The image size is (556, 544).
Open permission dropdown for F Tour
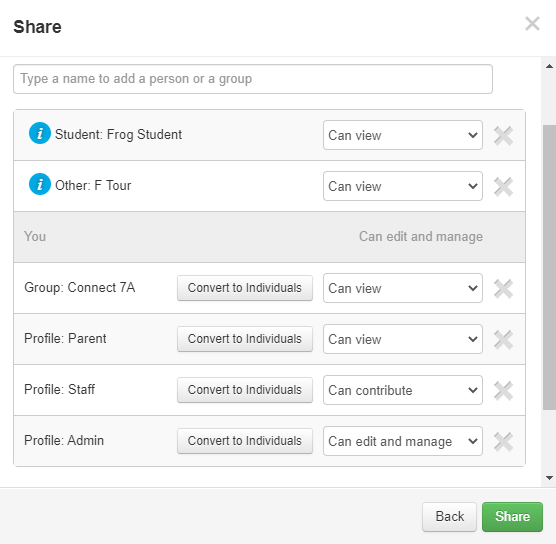pos(402,186)
